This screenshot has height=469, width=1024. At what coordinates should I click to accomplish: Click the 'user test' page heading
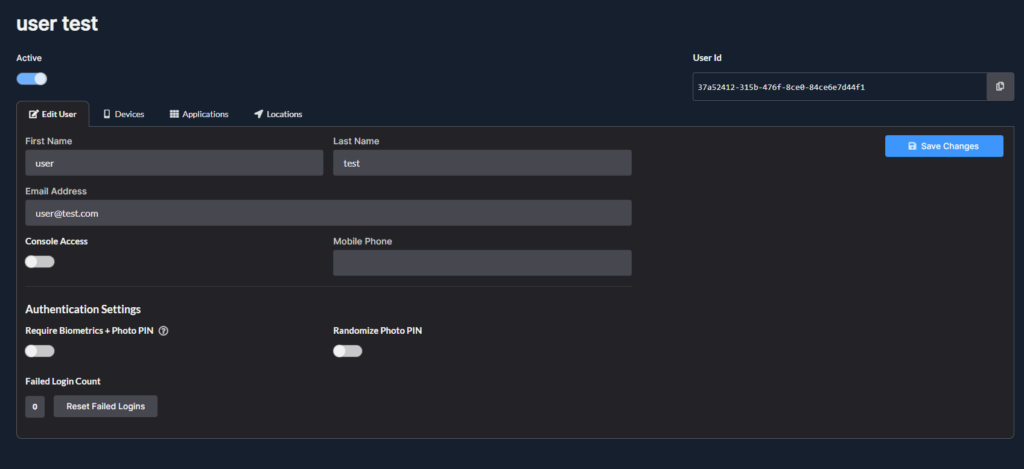pyautogui.click(x=57, y=24)
